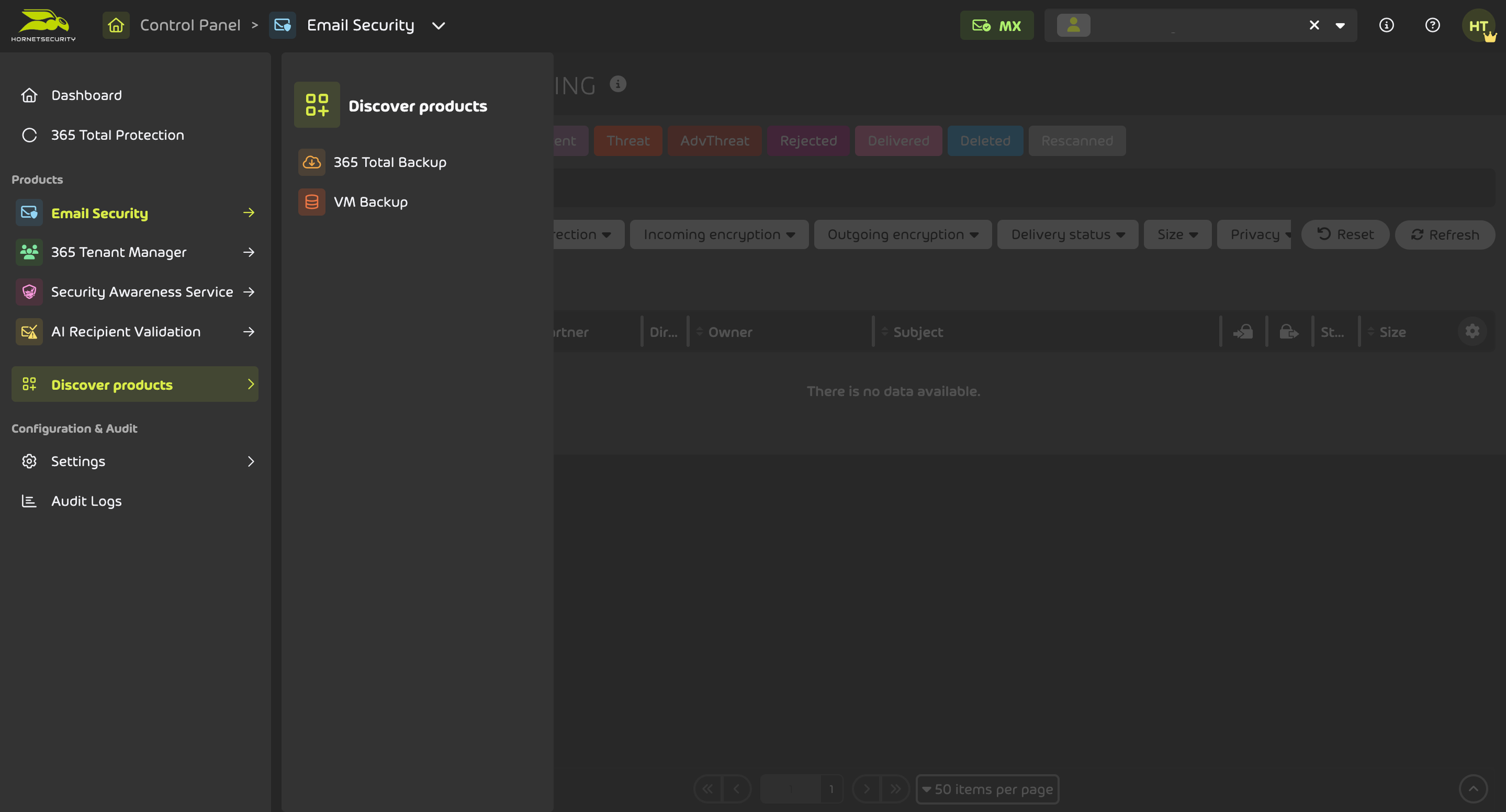Click the Hornetsecurity logo
Screen dimensions: 1506x812
tap(44, 25)
